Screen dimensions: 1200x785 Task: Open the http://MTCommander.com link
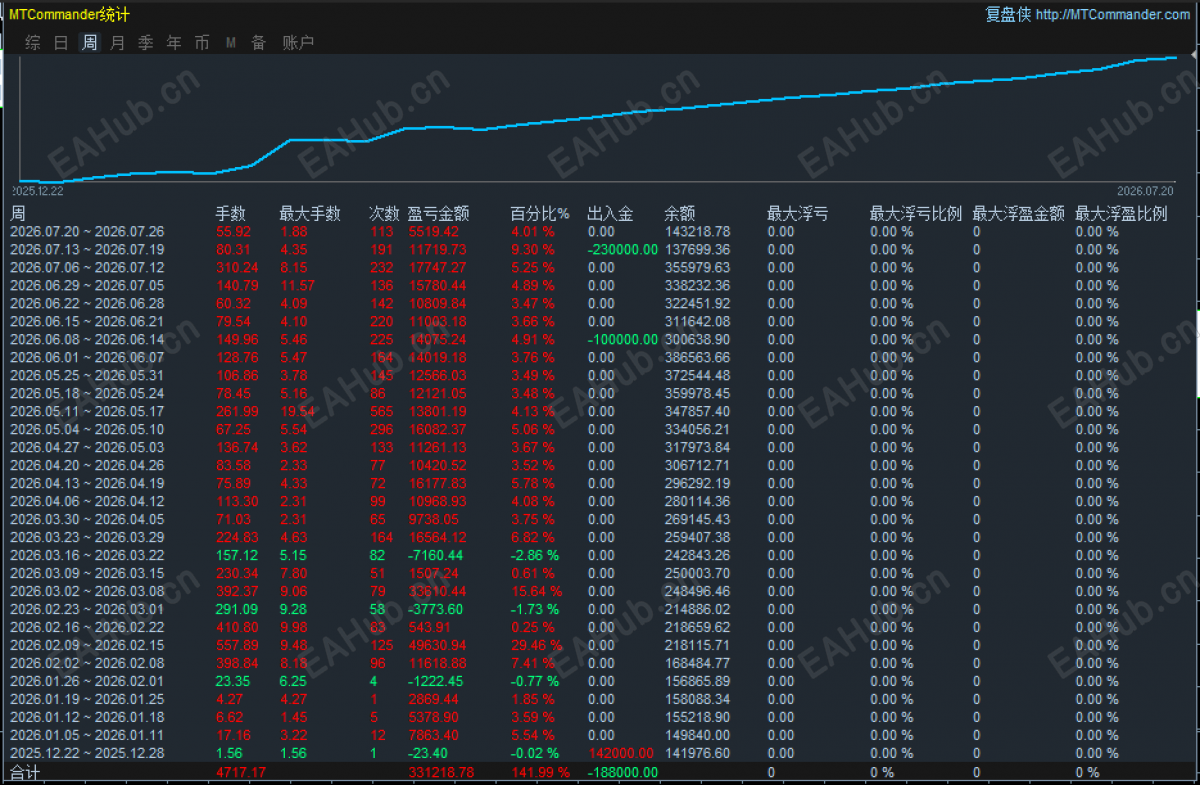[1113, 14]
